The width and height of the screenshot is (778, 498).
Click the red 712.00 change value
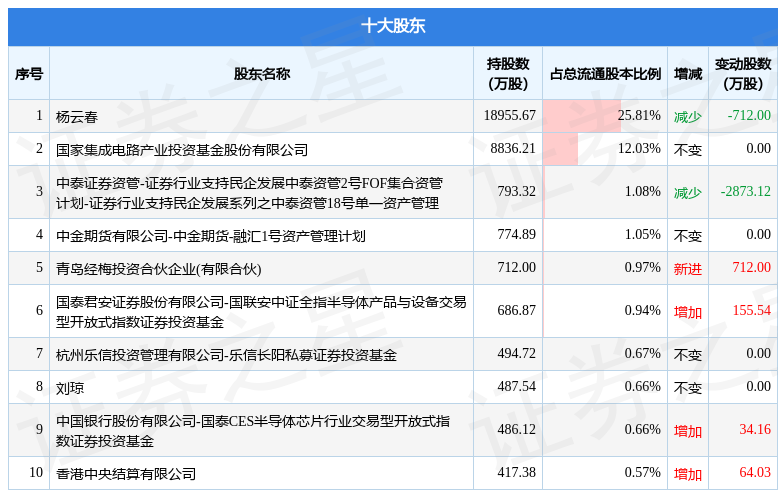coord(752,267)
